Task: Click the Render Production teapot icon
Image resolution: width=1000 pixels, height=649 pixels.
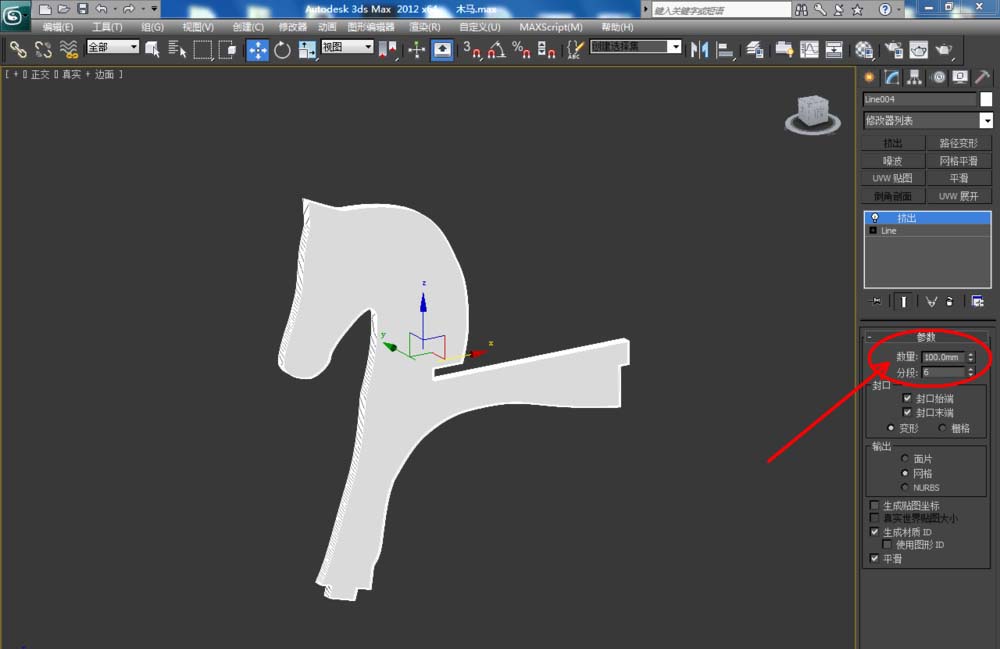Action: 944,49
